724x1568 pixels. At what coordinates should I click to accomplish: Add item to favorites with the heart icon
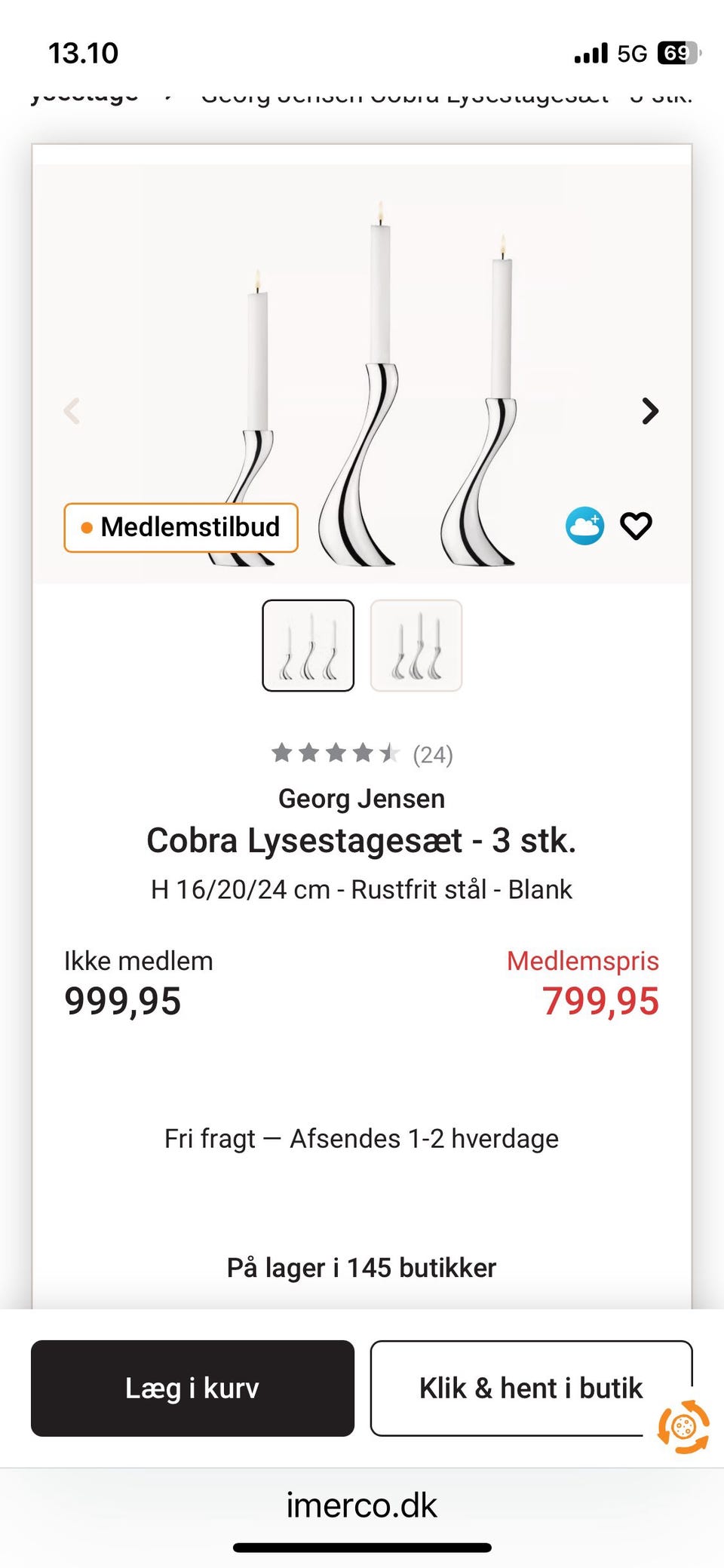[x=637, y=526]
